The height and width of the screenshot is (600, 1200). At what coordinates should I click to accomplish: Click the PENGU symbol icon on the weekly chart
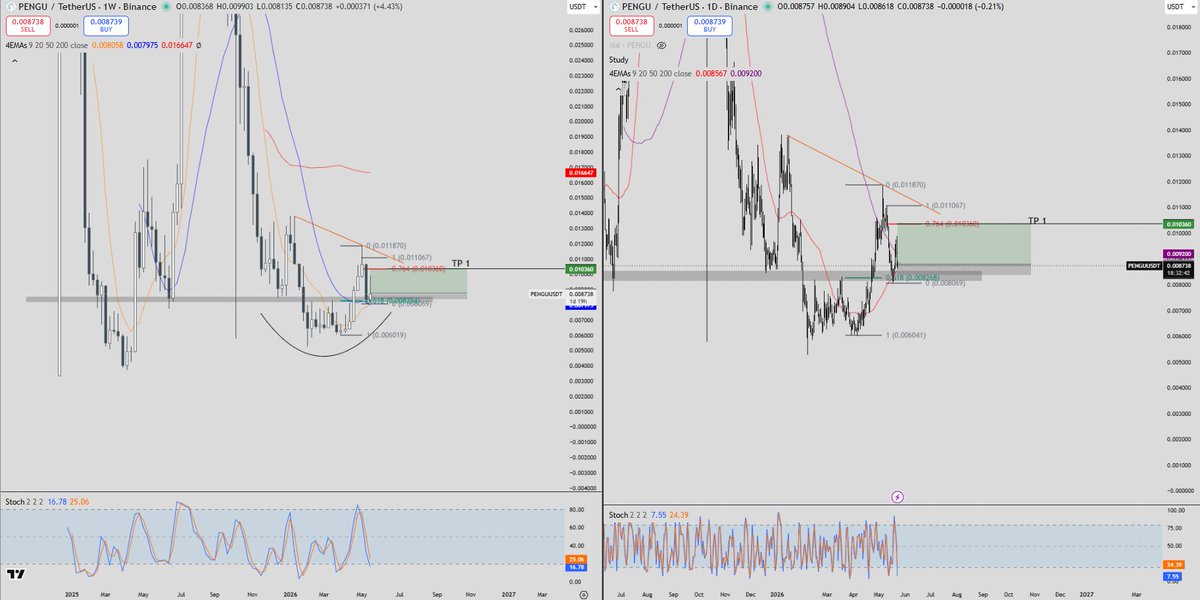pyautogui.click(x=12, y=9)
